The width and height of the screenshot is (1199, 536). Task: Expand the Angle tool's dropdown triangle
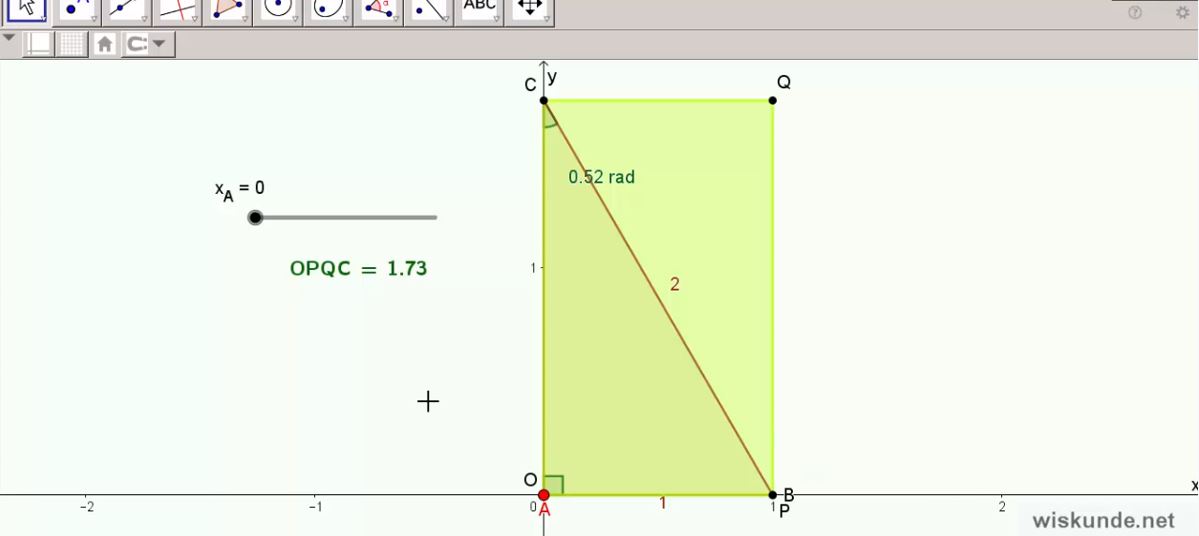click(x=395, y=18)
